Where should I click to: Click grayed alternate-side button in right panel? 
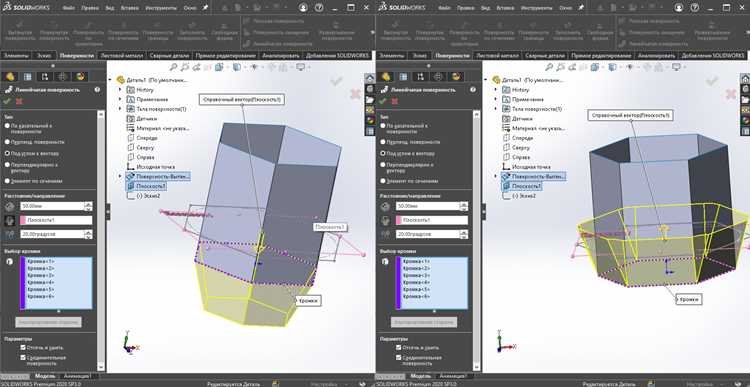click(x=424, y=322)
